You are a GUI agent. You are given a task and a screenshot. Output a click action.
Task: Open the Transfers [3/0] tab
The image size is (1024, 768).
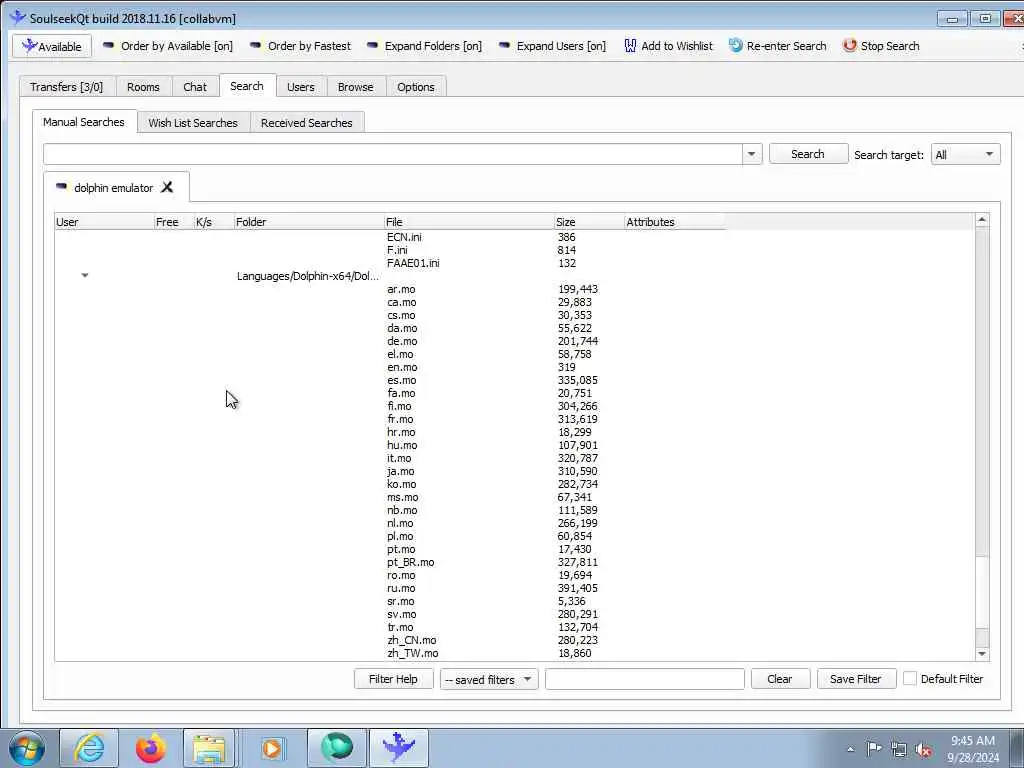pos(67,87)
